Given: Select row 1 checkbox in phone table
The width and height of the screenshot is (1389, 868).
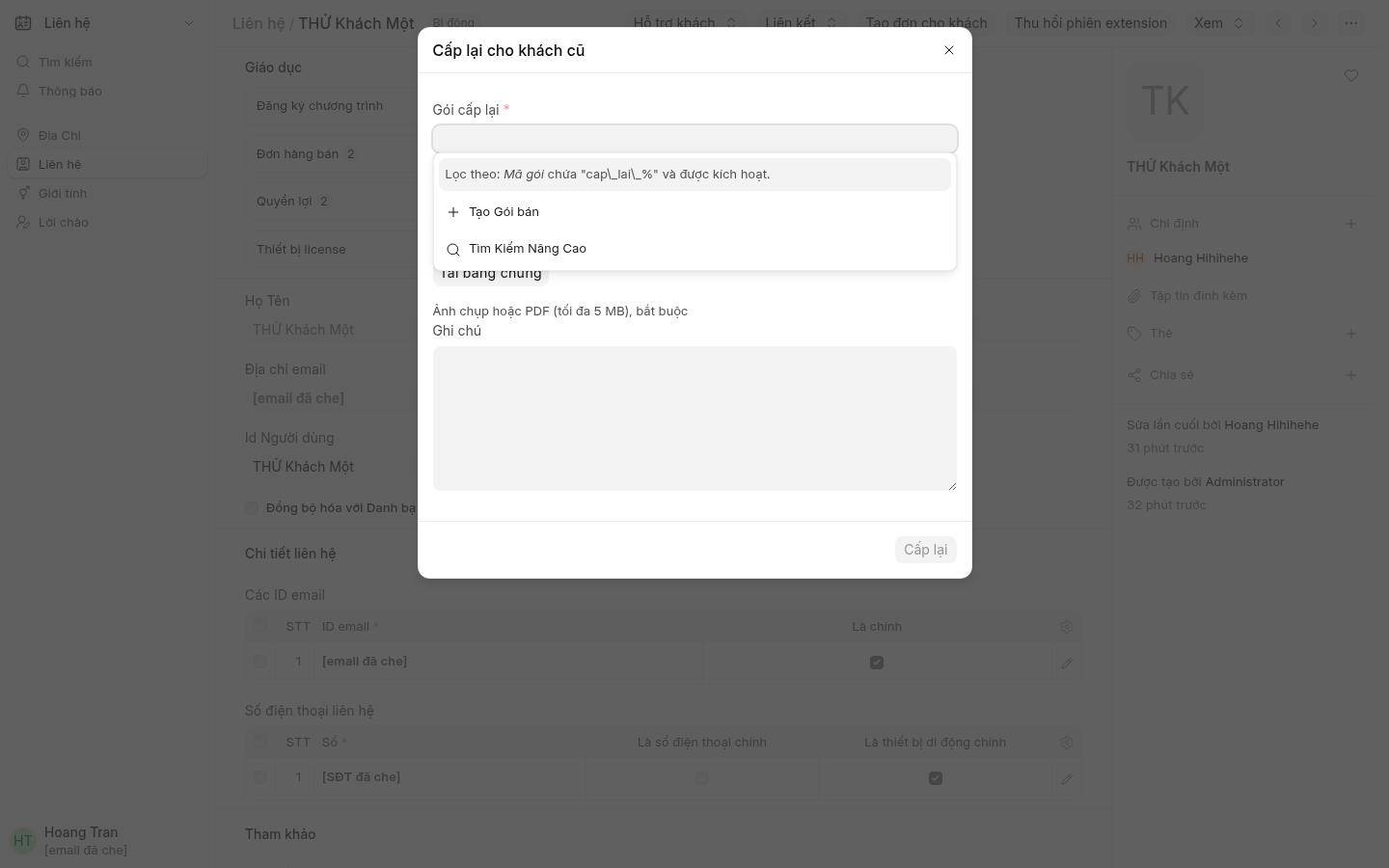Looking at the screenshot, I should point(260,777).
